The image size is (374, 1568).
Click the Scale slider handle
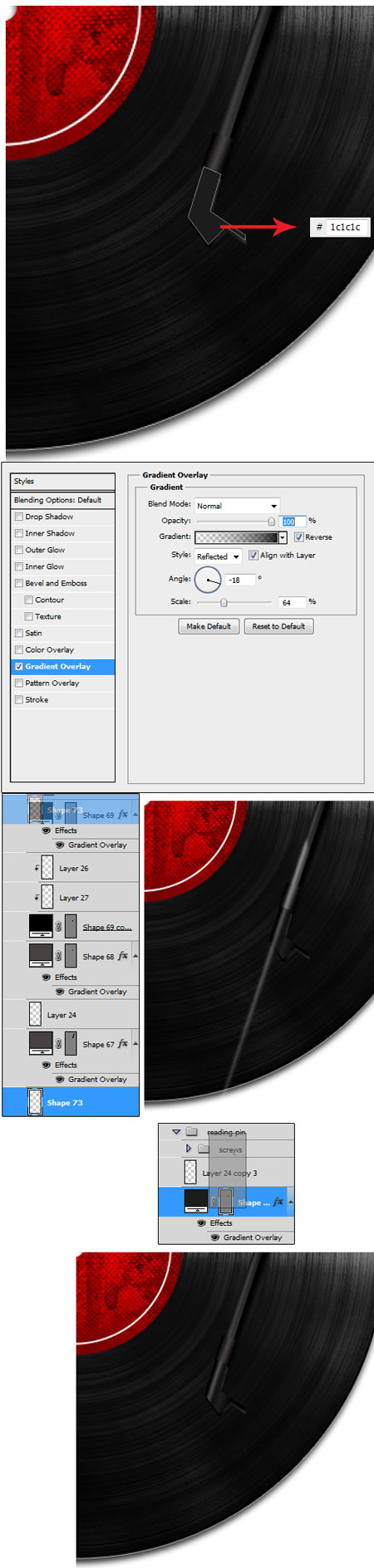pos(224,602)
